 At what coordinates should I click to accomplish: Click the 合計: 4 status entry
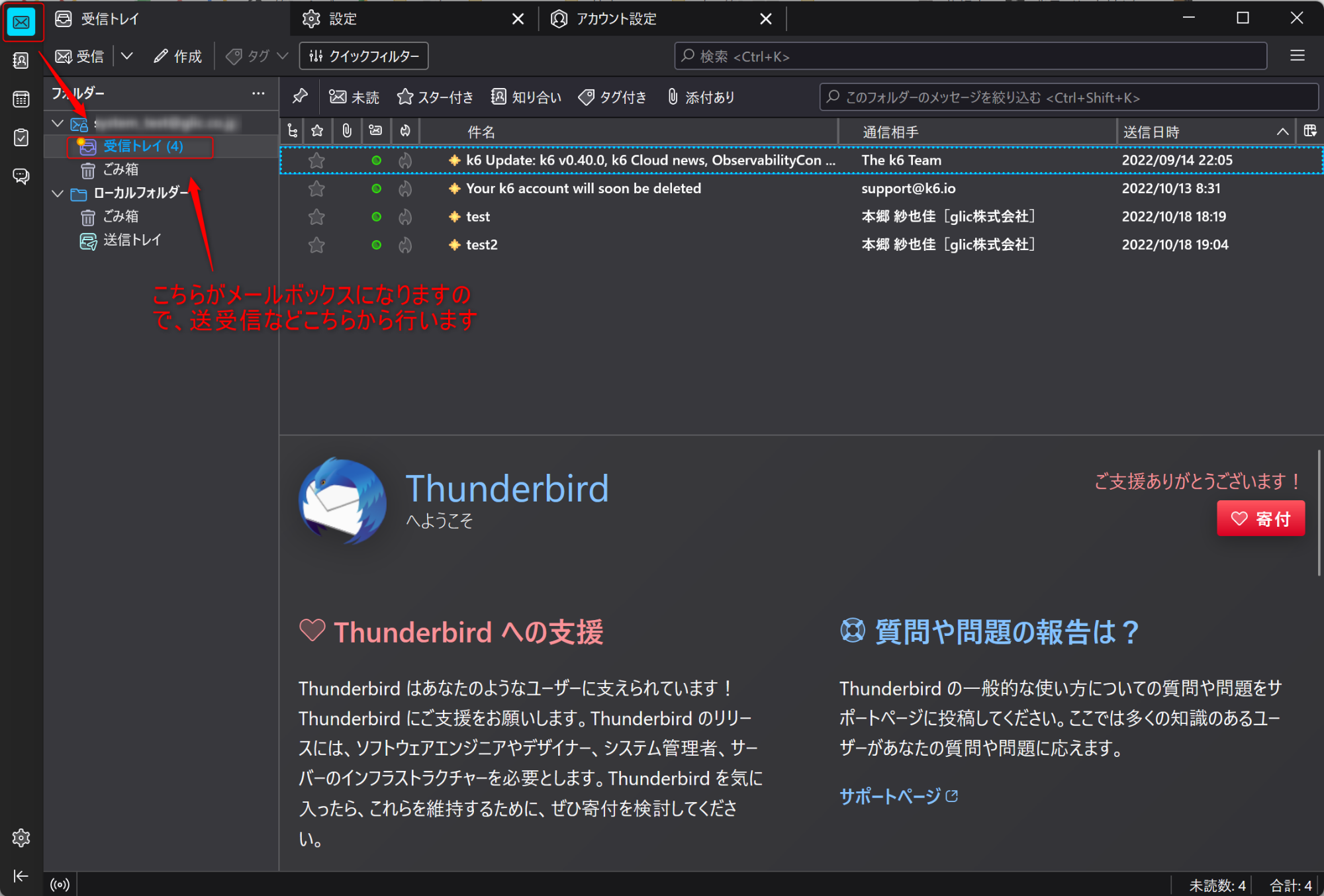point(1290,885)
